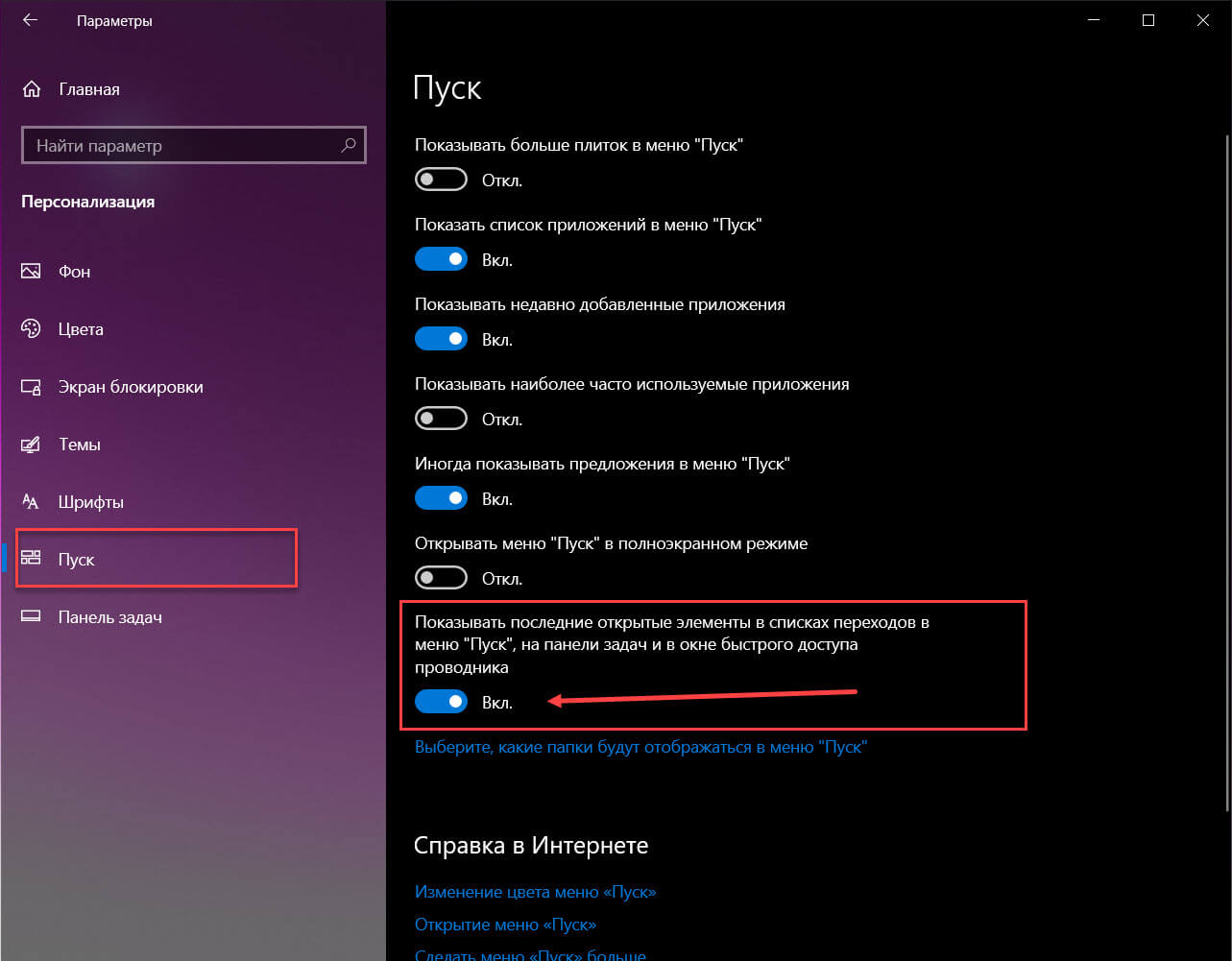The width and height of the screenshot is (1232, 961).
Task: Click link to choose folders shown in Пуск
Action: pyautogui.click(x=640, y=746)
